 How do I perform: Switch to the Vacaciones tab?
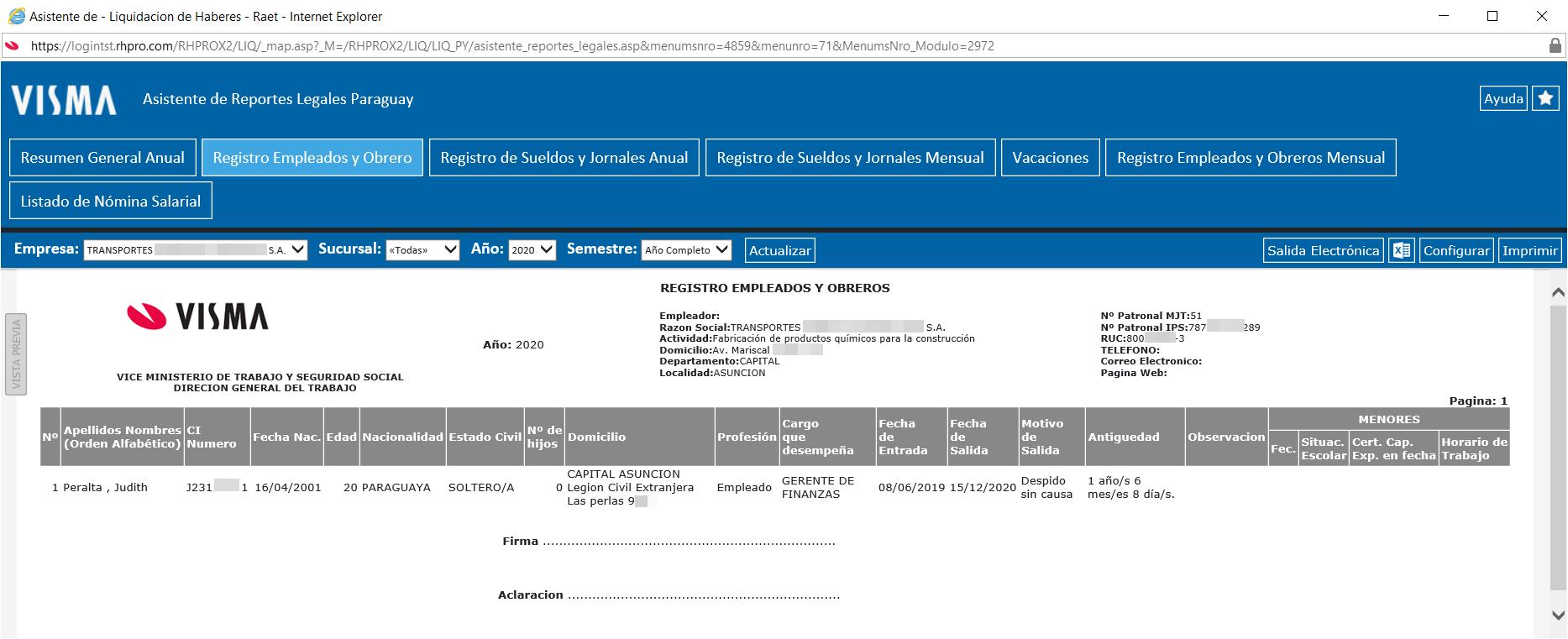[1051, 157]
